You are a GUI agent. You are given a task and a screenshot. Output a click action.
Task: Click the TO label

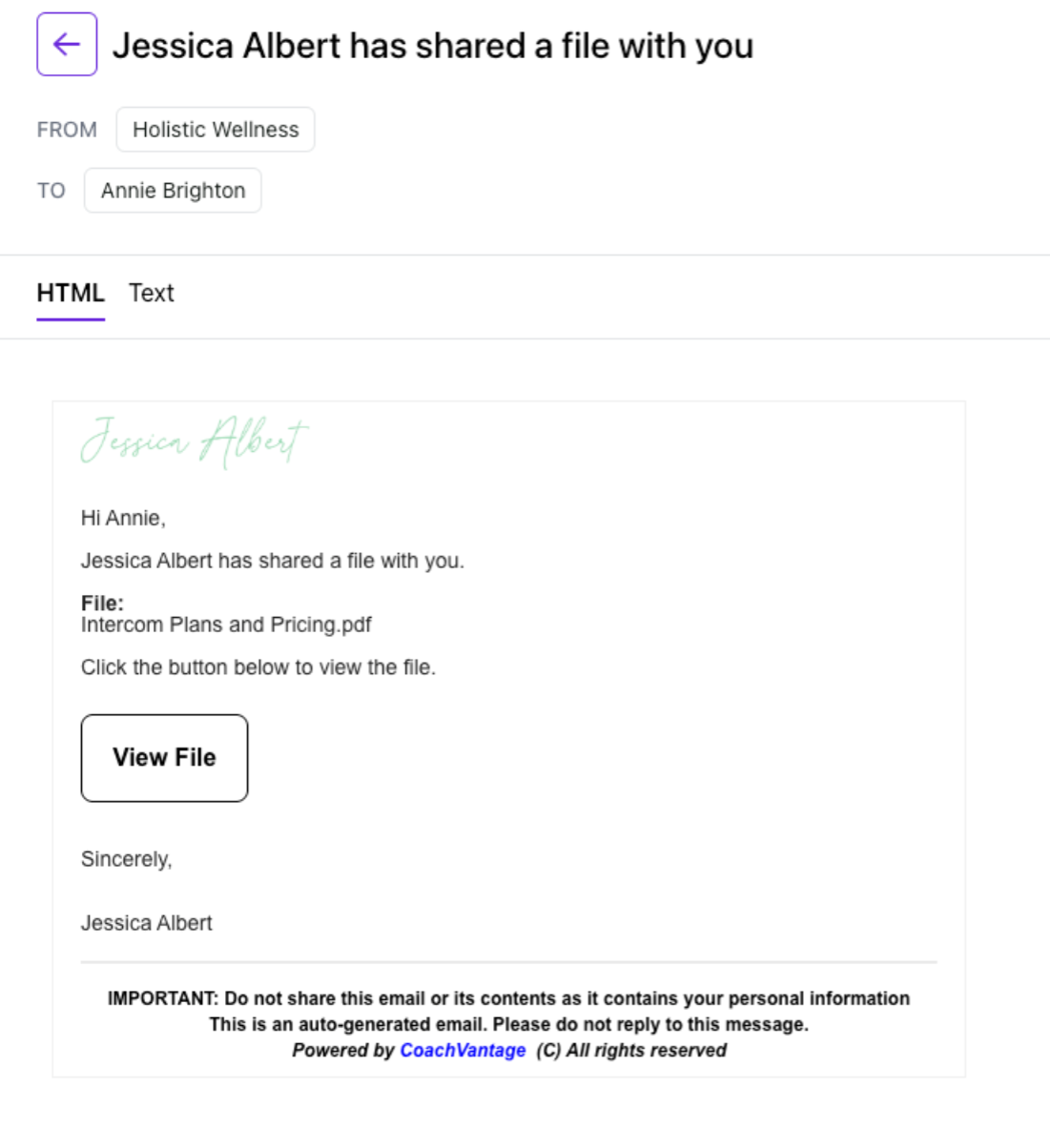51,191
